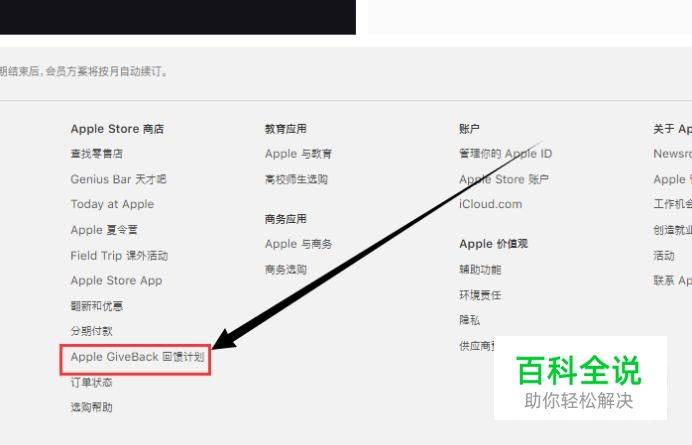Screen dimensions: 692x445
Task: Visit Field Trip 课外活动 page
Action: [119, 256]
